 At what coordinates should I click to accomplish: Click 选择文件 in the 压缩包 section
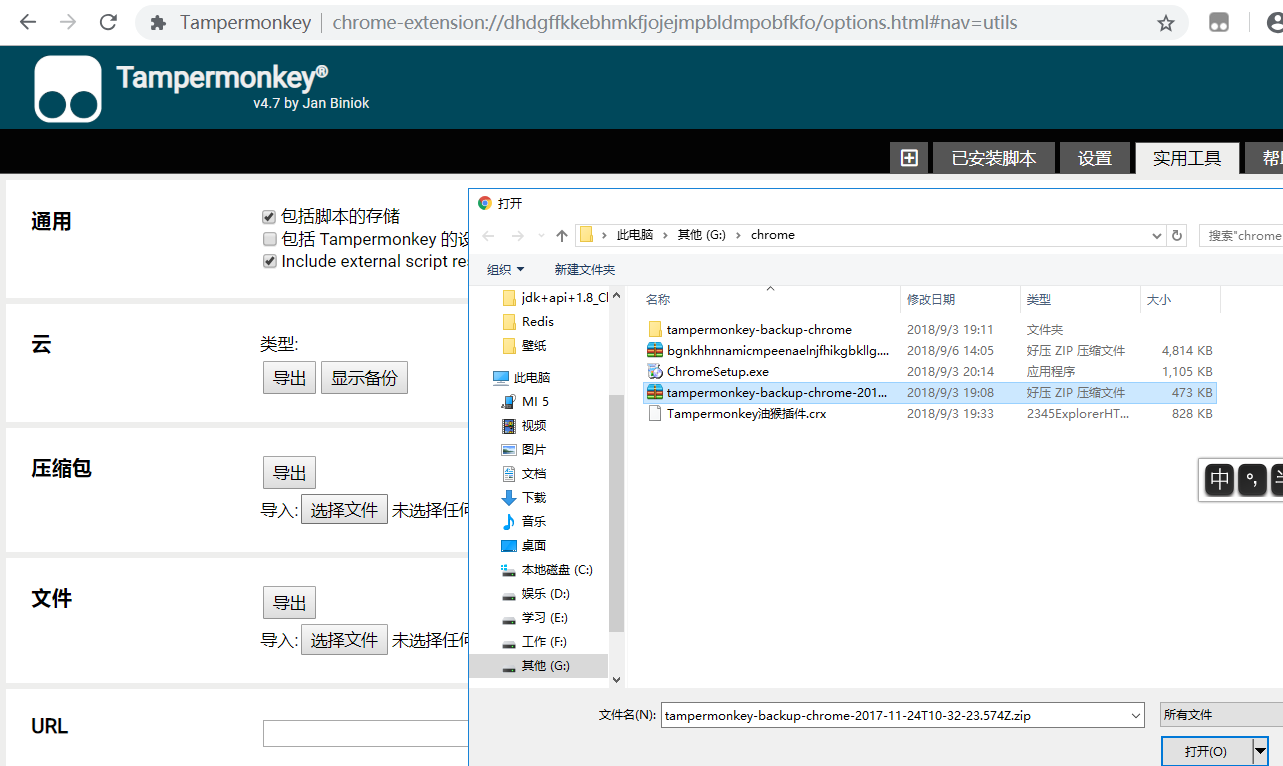coord(344,510)
